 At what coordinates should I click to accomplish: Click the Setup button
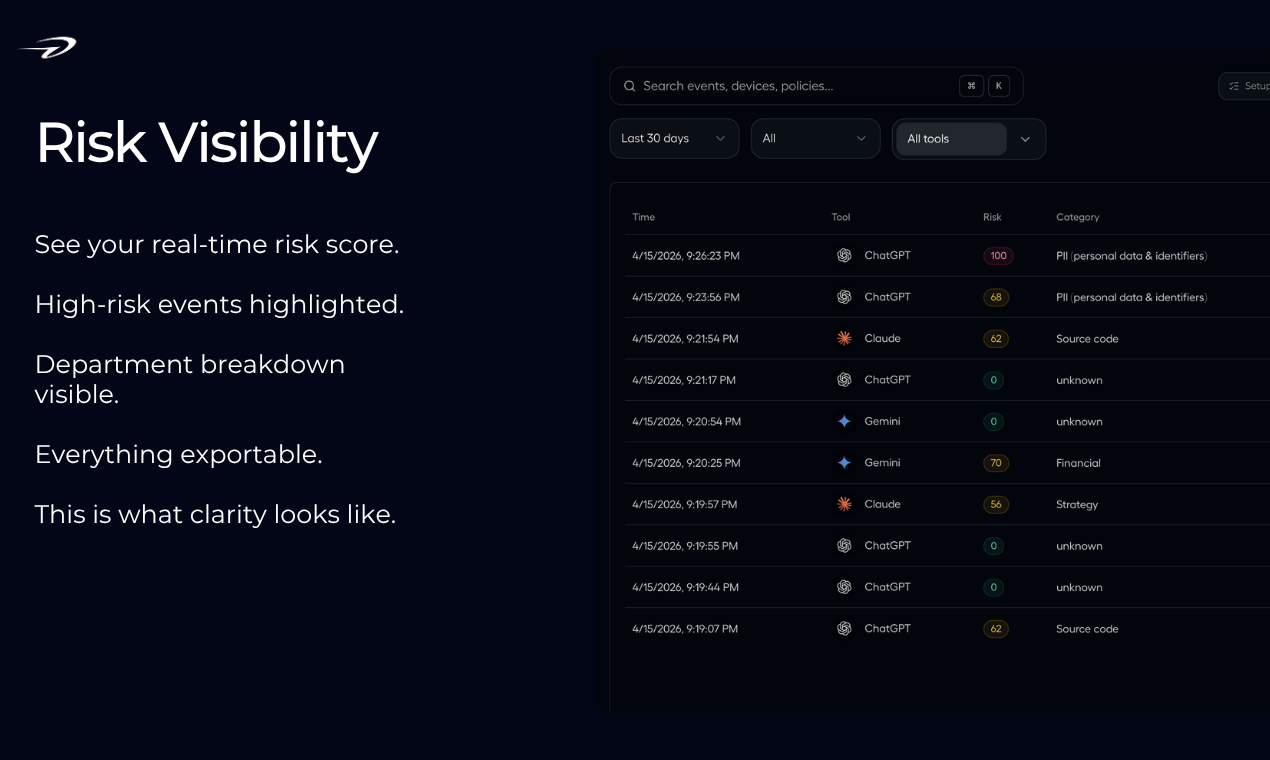1246,86
